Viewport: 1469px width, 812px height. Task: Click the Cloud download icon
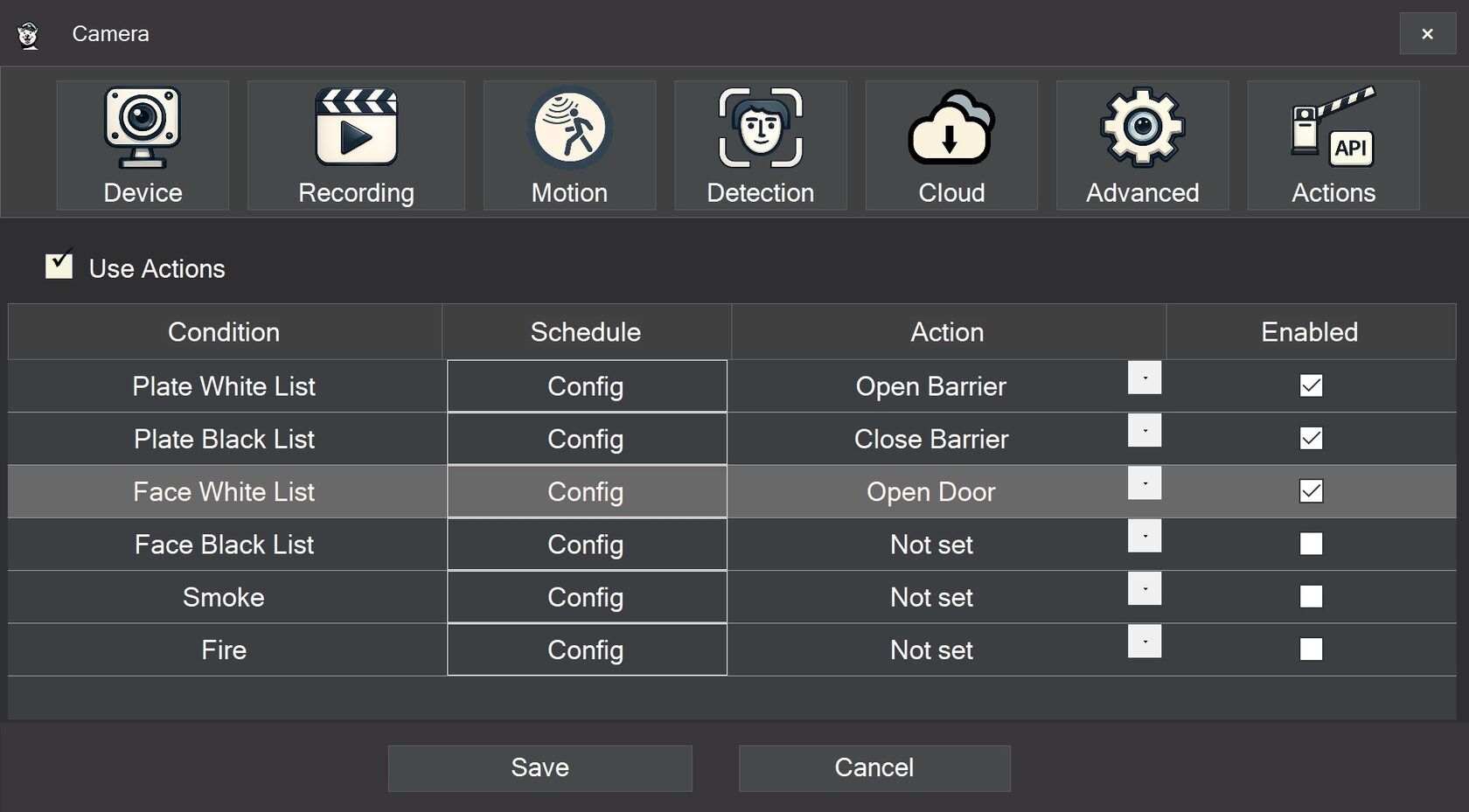point(951,128)
